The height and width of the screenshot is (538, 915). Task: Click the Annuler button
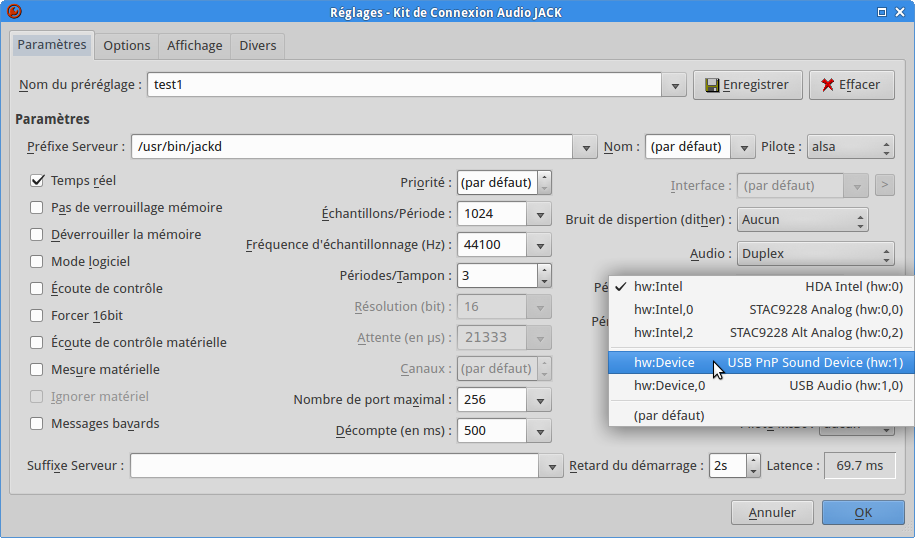[773, 513]
